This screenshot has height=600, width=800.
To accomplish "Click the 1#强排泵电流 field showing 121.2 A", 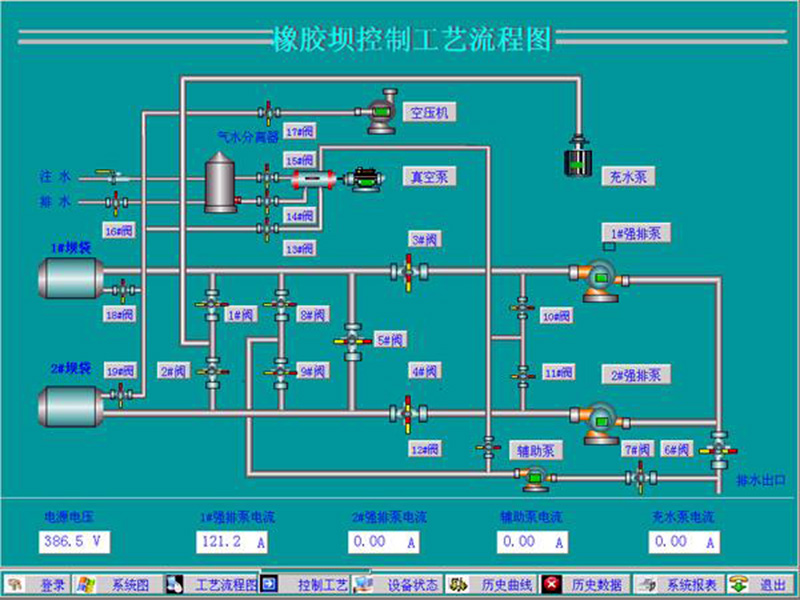I will click(x=232, y=542).
